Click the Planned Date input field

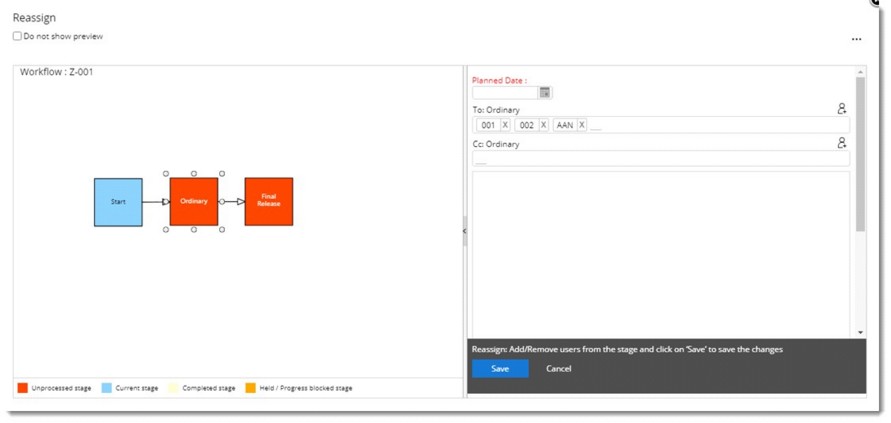click(505, 93)
